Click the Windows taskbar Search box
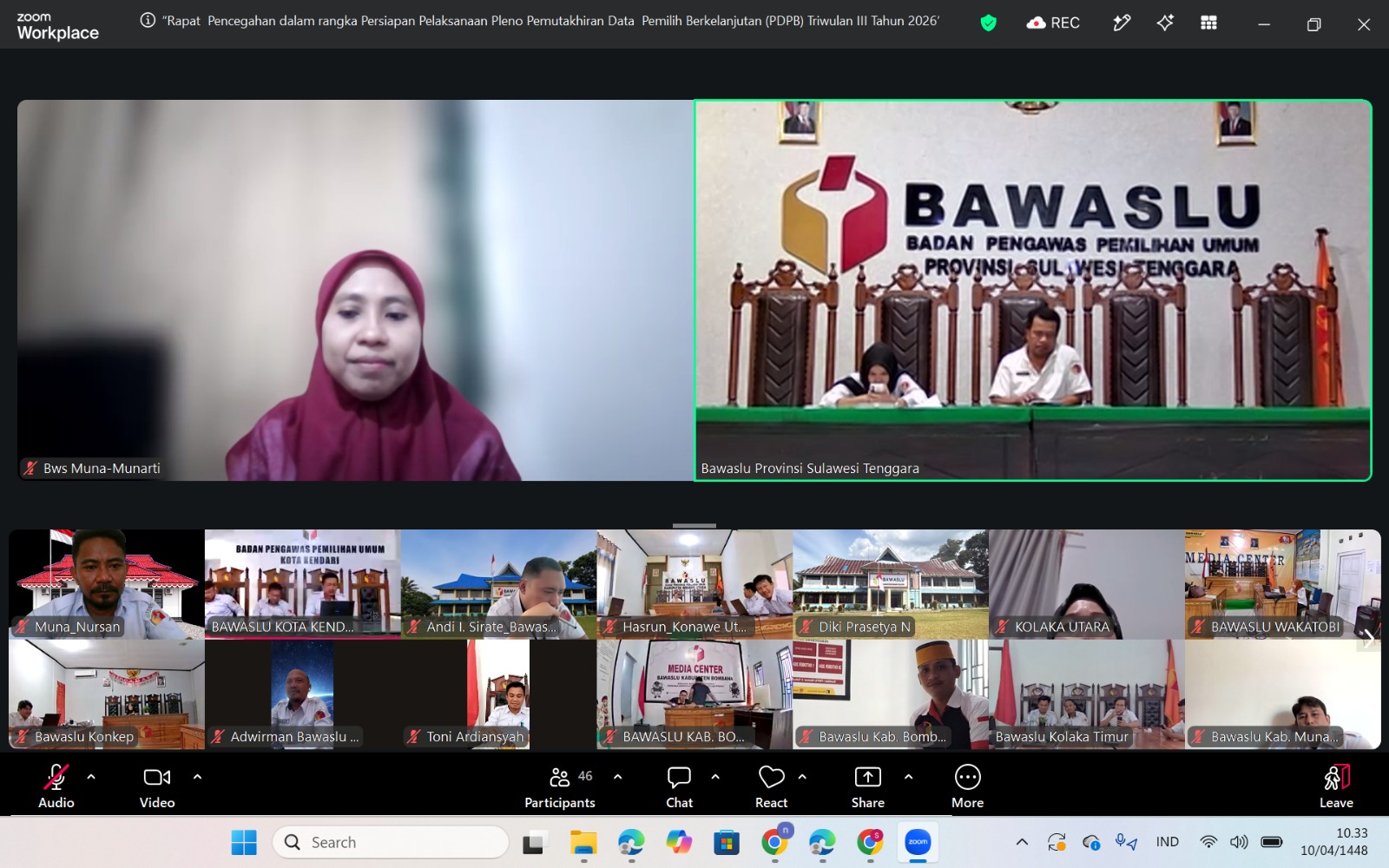Image resolution: width=1389 pixels, height=868 pixels. pos(391,842)
